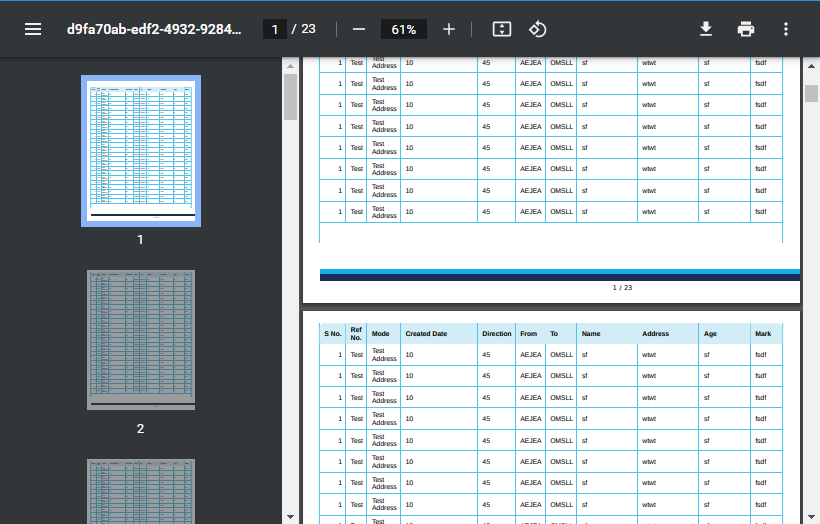This screenshot has height=524, width=820.
Task: Click the document title d9fa70ab-edf2-4932-9284...
Action: click(x=154, y=29)
